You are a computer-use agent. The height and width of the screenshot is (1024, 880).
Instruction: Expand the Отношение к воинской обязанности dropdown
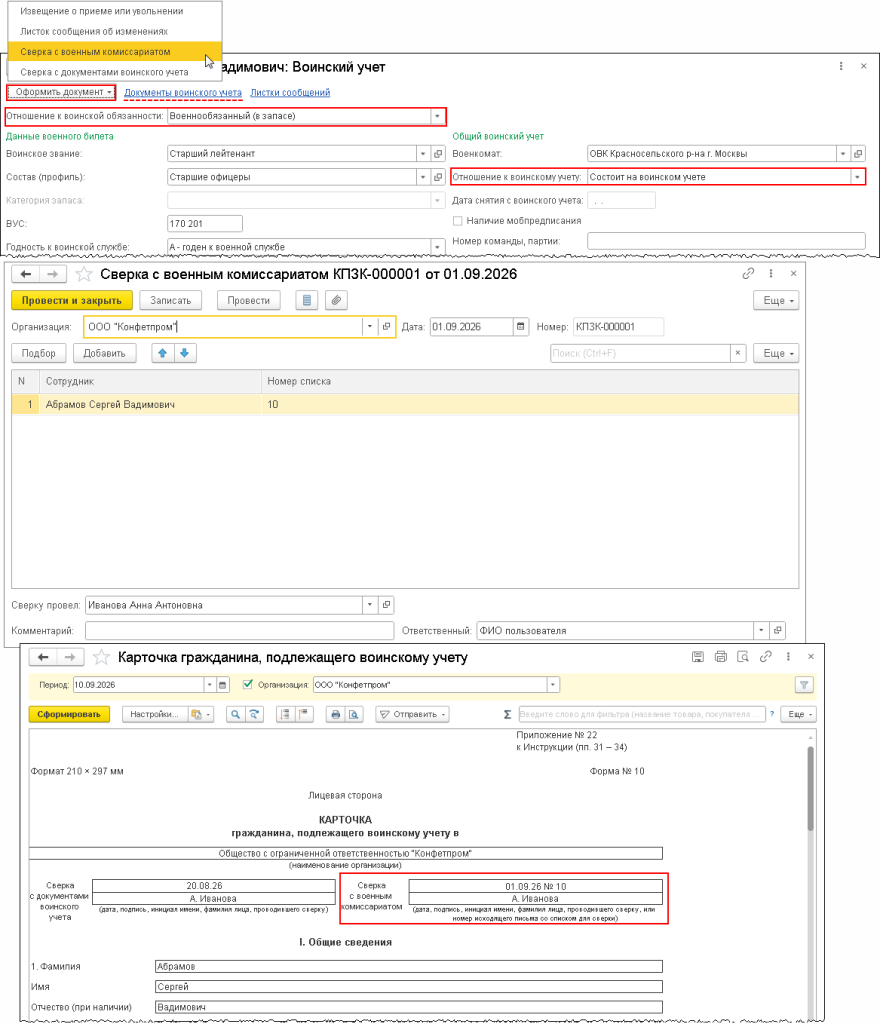[437, 116]
